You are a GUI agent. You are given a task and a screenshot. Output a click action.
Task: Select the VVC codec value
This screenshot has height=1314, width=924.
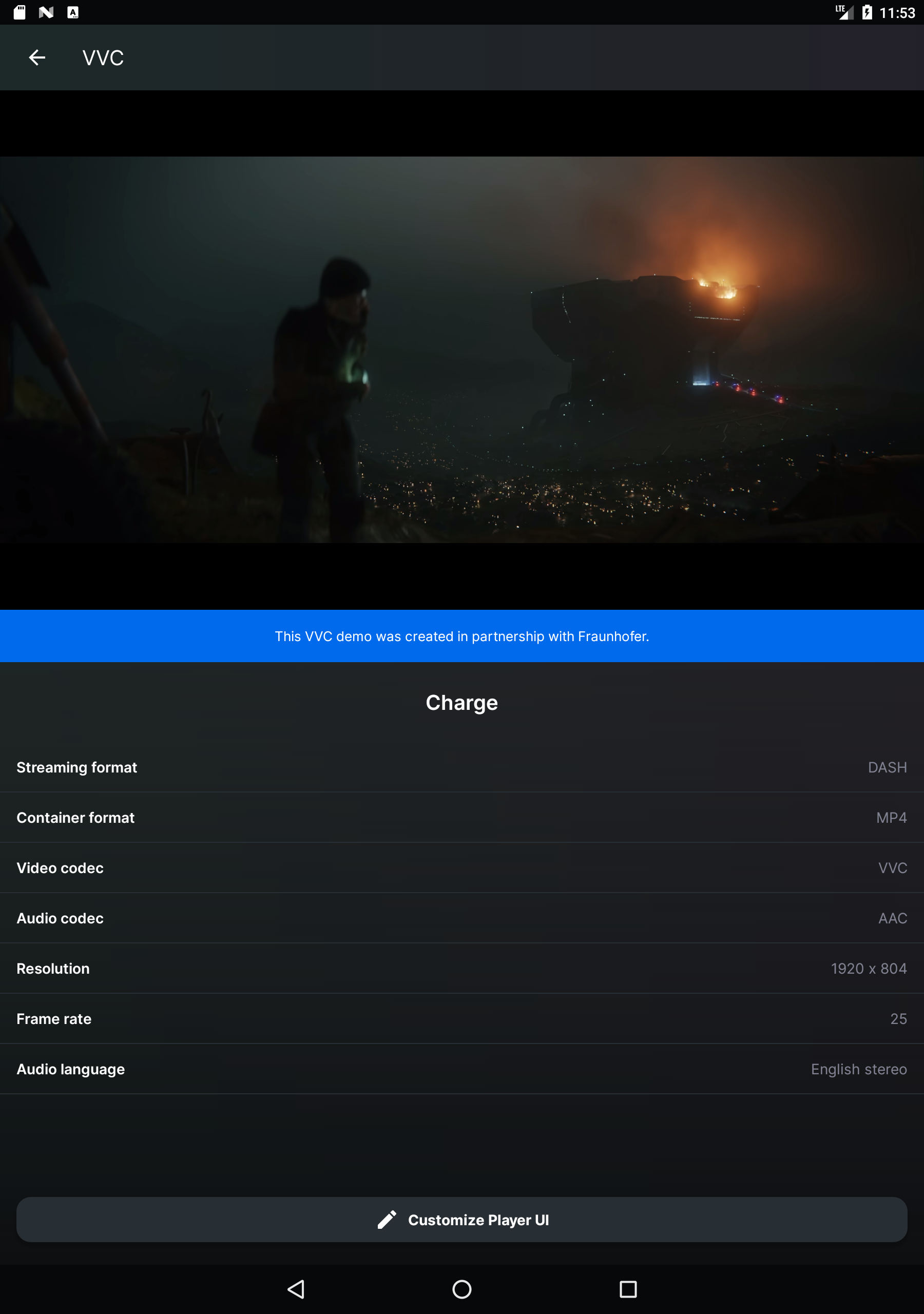(x=893, y=867)
